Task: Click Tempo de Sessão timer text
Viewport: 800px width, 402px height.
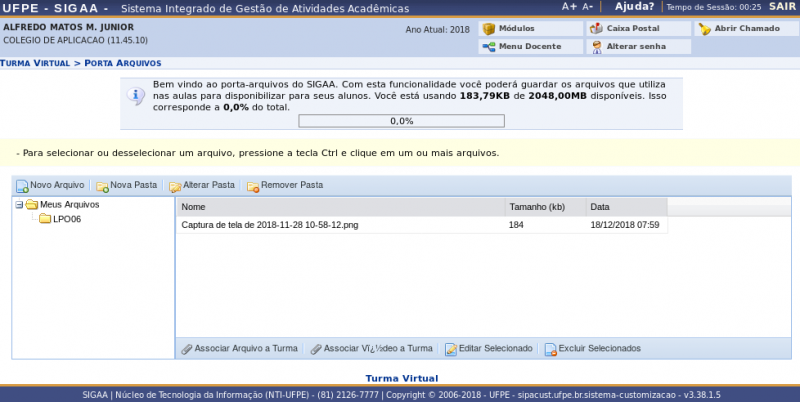Action: point(714,7)
